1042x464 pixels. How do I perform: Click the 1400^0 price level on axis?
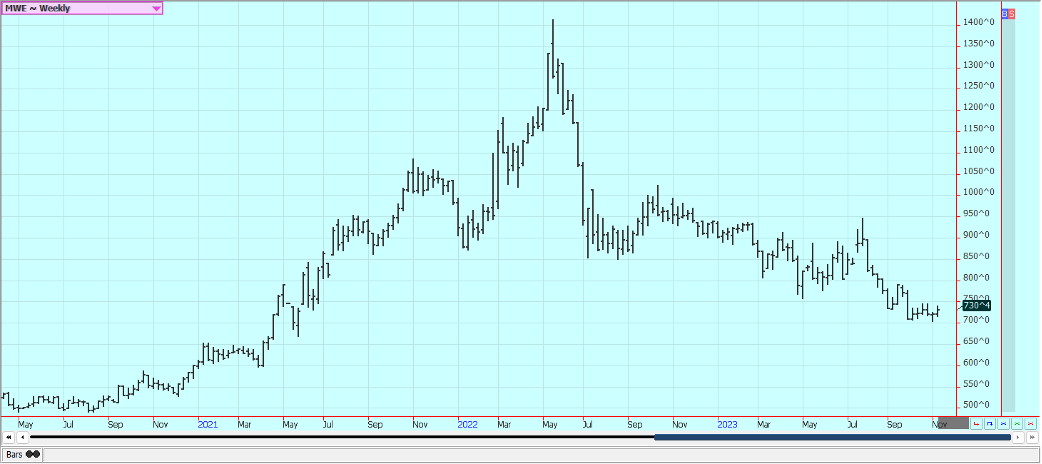[x=978, y=22]
